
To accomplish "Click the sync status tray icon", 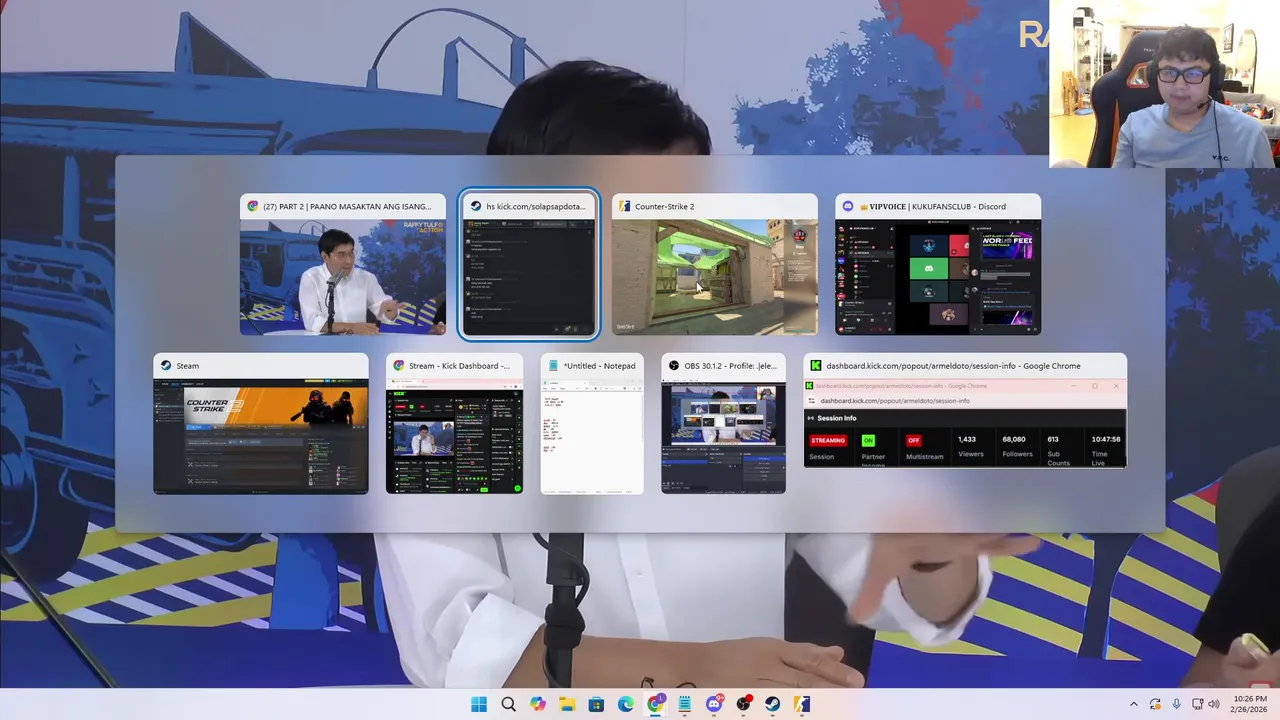I will [1155, 704].
